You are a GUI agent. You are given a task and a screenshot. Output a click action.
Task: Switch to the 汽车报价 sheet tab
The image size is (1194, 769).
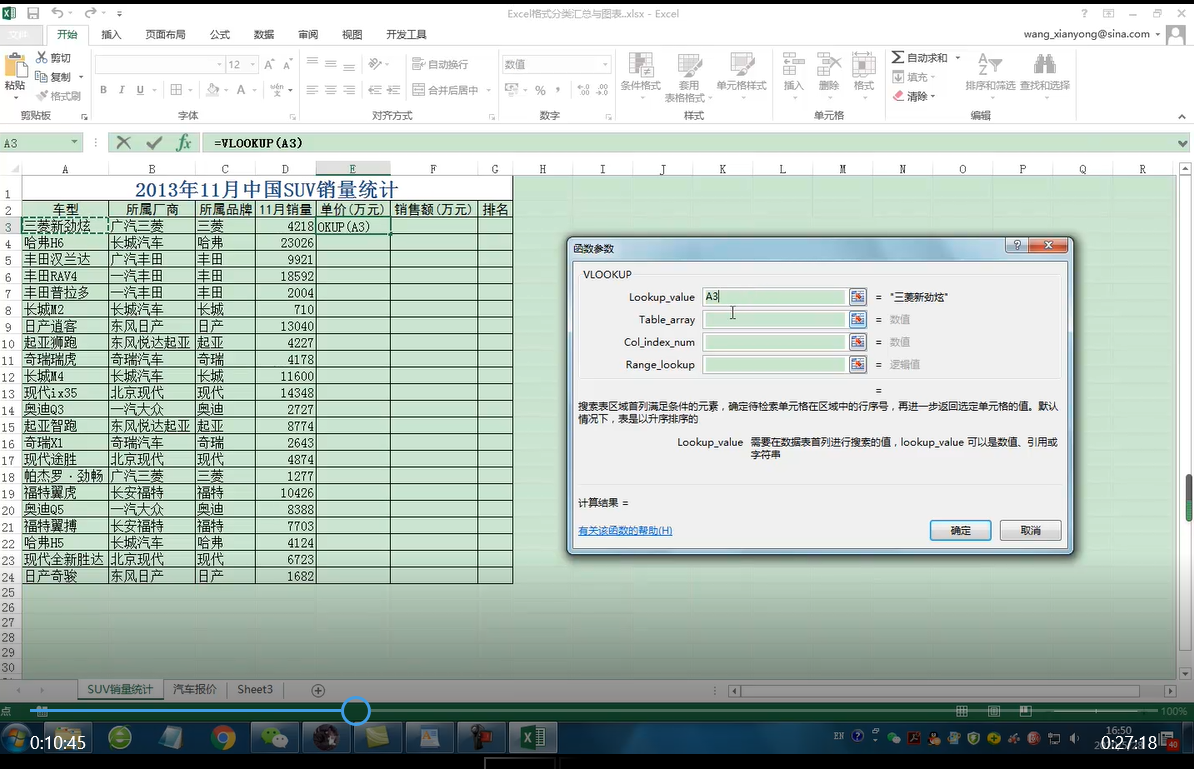pos(195,690)
